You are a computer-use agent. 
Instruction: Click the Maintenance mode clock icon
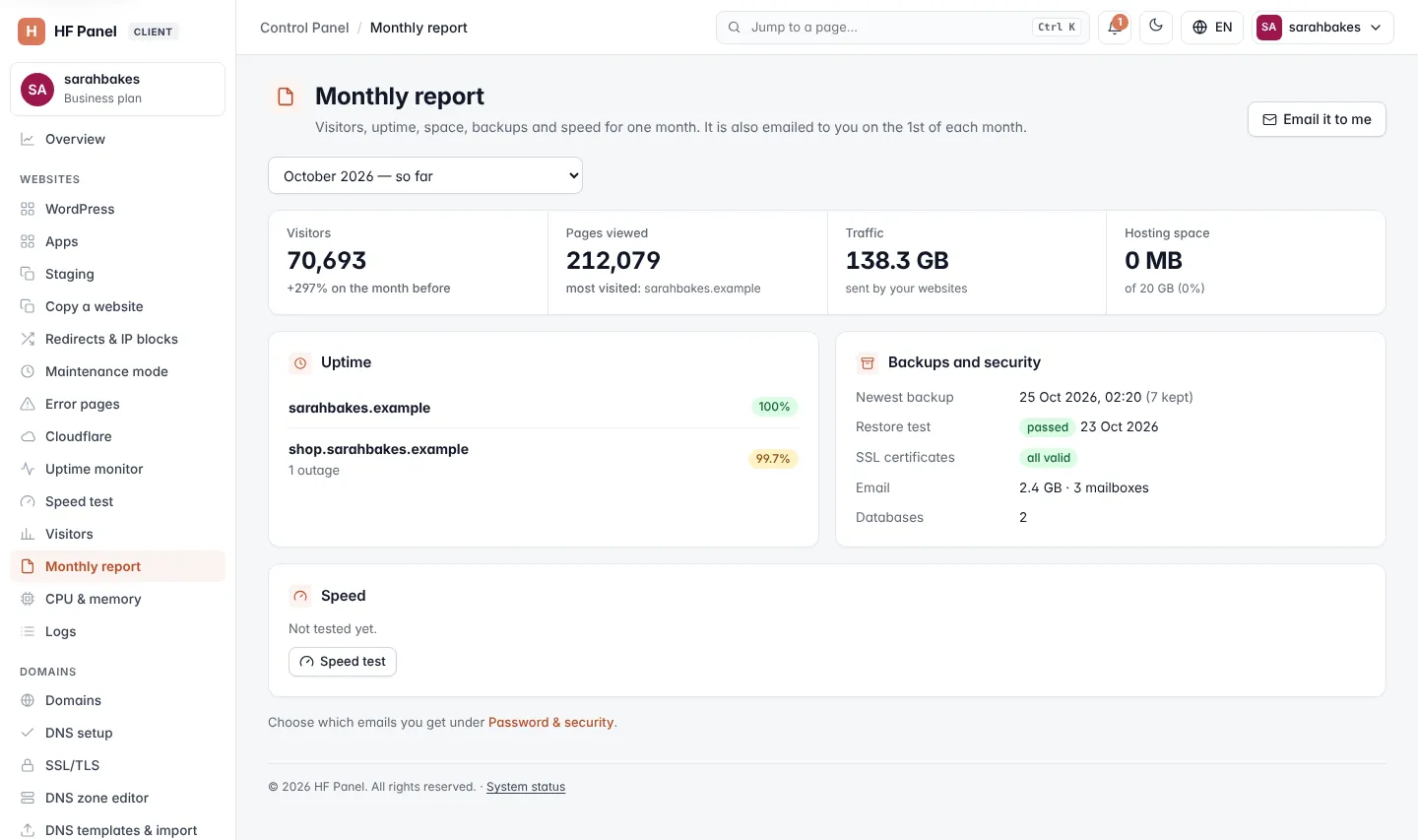[x=28, y=371]
